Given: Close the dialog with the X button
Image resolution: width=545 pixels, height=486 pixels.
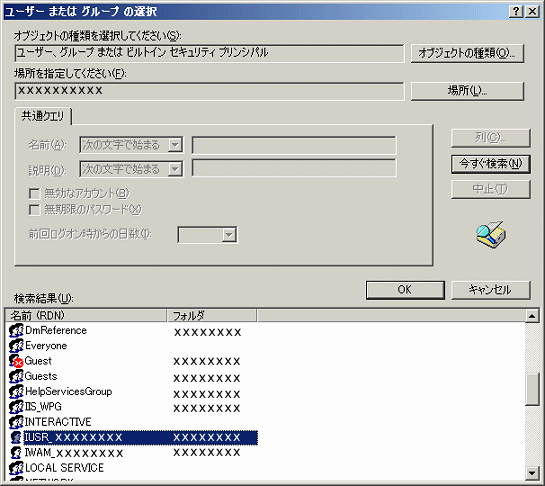Looking at the screenshot, I should coord(532,11).
